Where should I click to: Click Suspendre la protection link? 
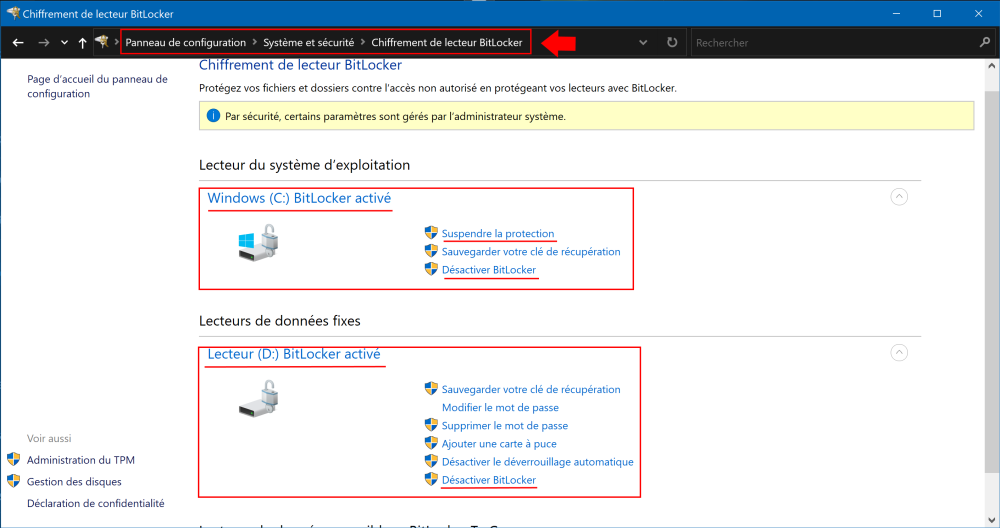[x=498, y=233]
